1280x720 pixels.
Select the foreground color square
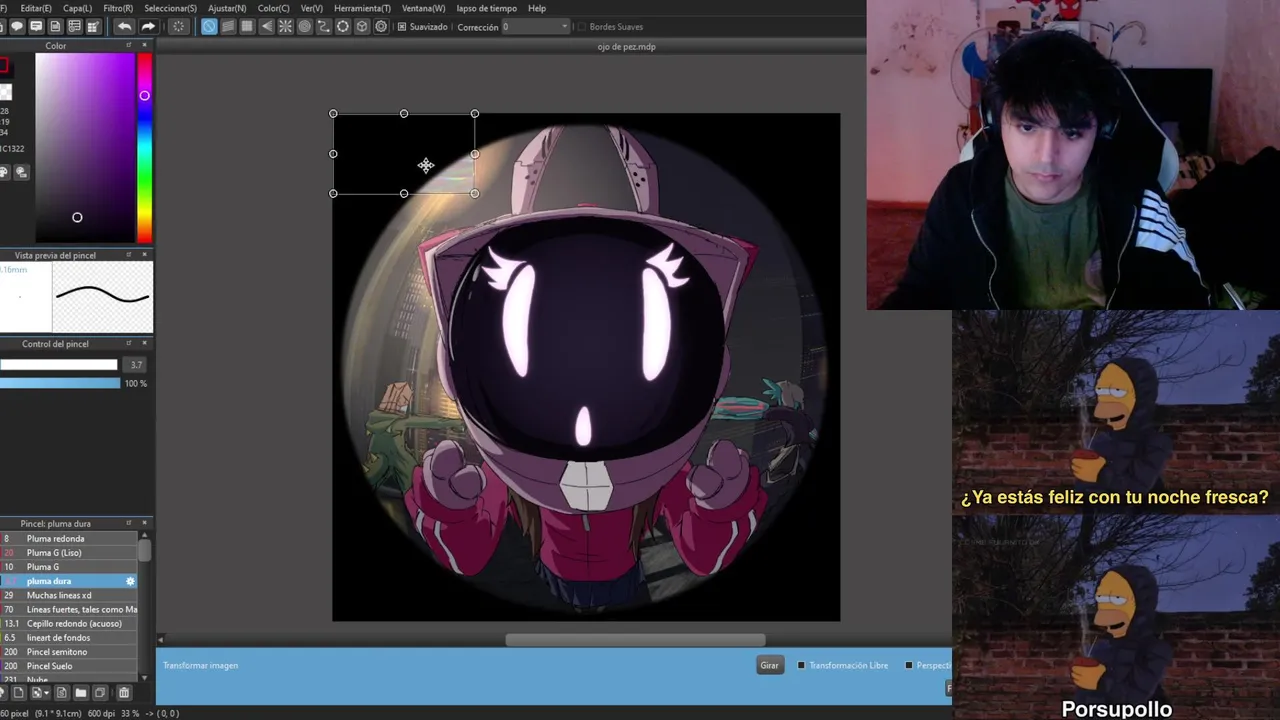click(4, 66)
